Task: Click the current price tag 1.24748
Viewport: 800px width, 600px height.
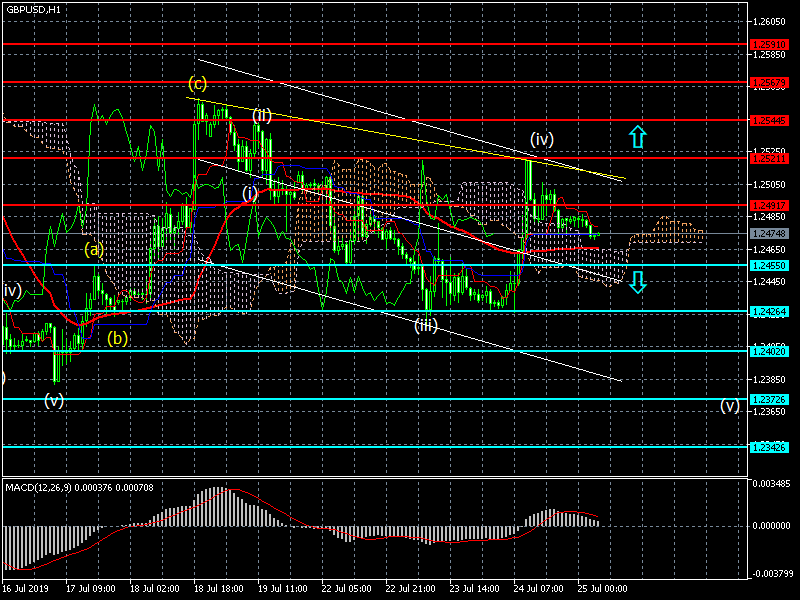Action: tap(769, 234)
